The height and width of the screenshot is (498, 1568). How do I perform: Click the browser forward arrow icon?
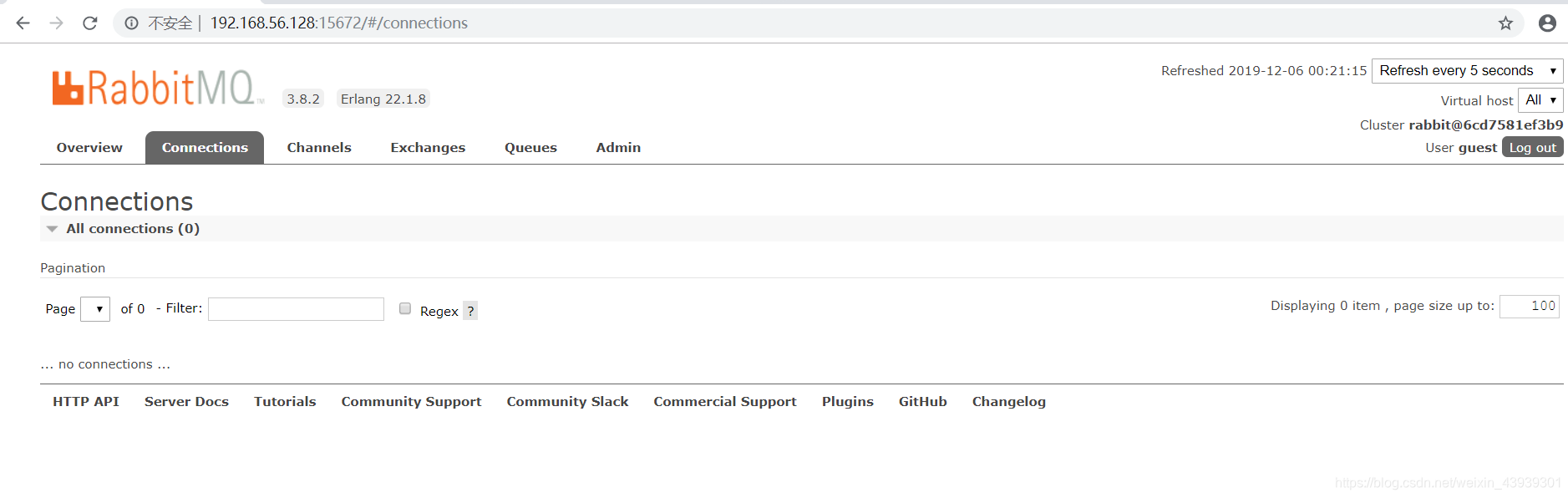point(56,23)
